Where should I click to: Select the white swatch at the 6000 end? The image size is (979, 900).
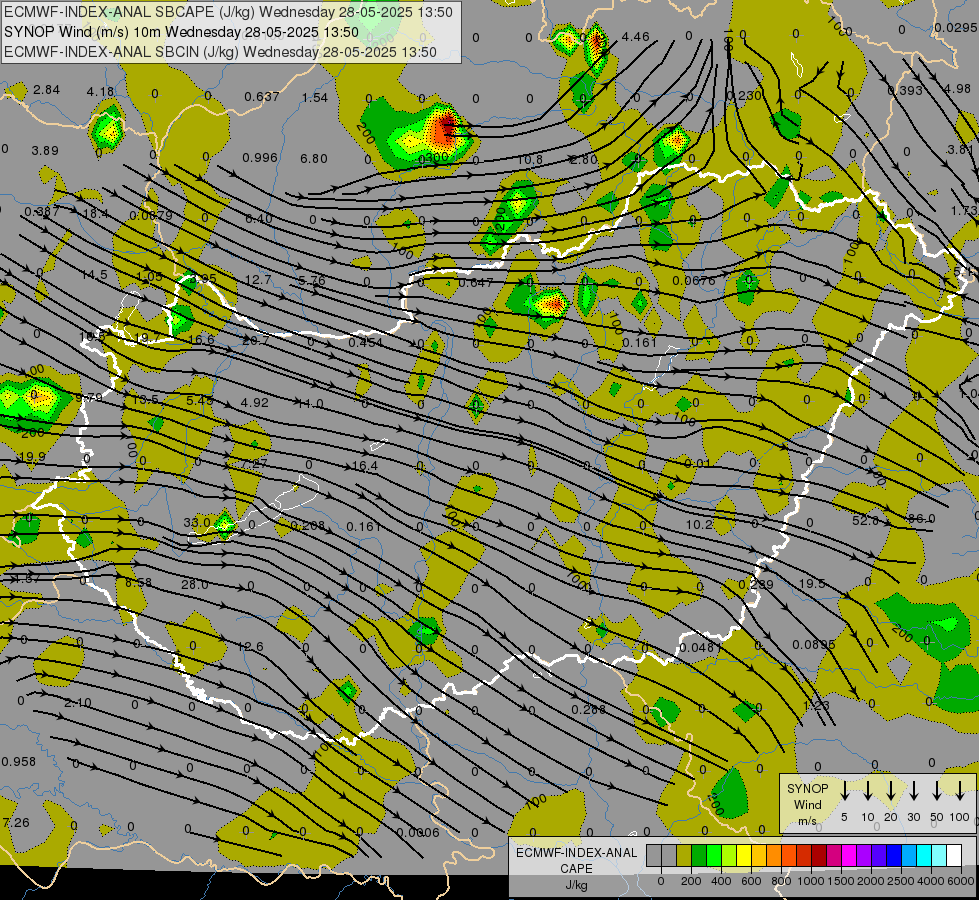tap(953, 856)
